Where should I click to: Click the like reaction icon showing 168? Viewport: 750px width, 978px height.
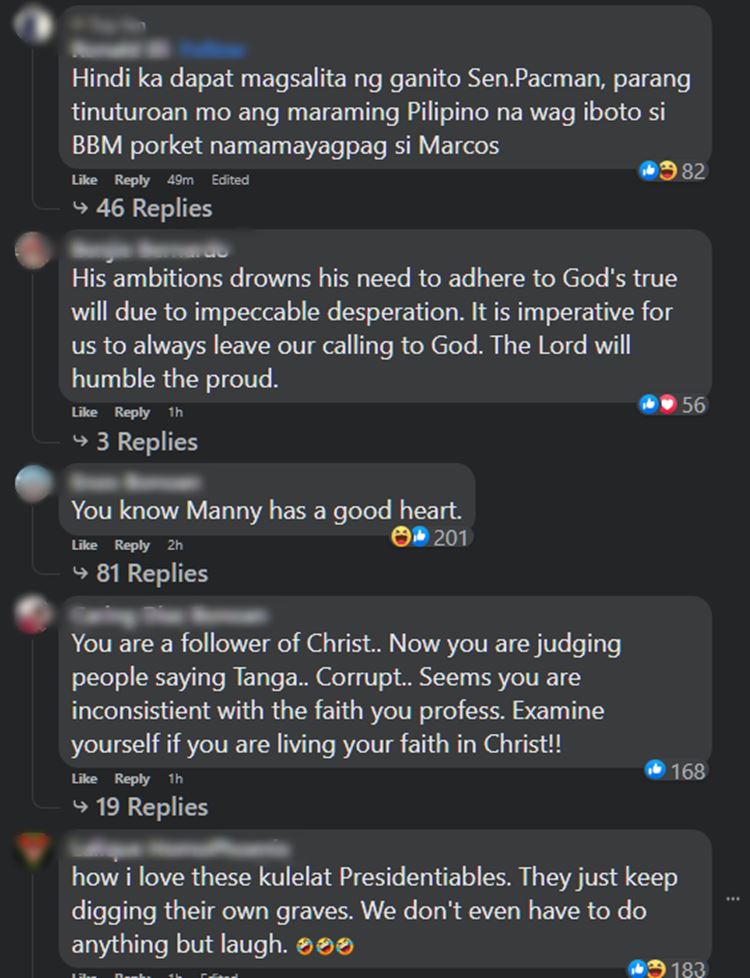tap(655, 770)
